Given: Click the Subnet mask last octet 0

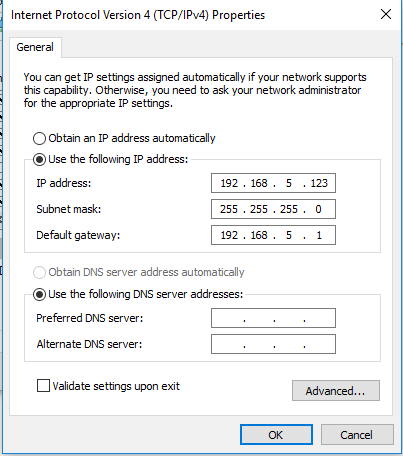Looking at the screenshot, I should 318,209.
